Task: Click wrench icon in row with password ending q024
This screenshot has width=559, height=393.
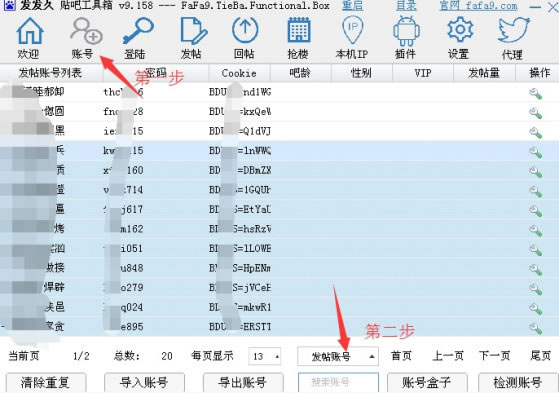Action: (x=535, y=309)
